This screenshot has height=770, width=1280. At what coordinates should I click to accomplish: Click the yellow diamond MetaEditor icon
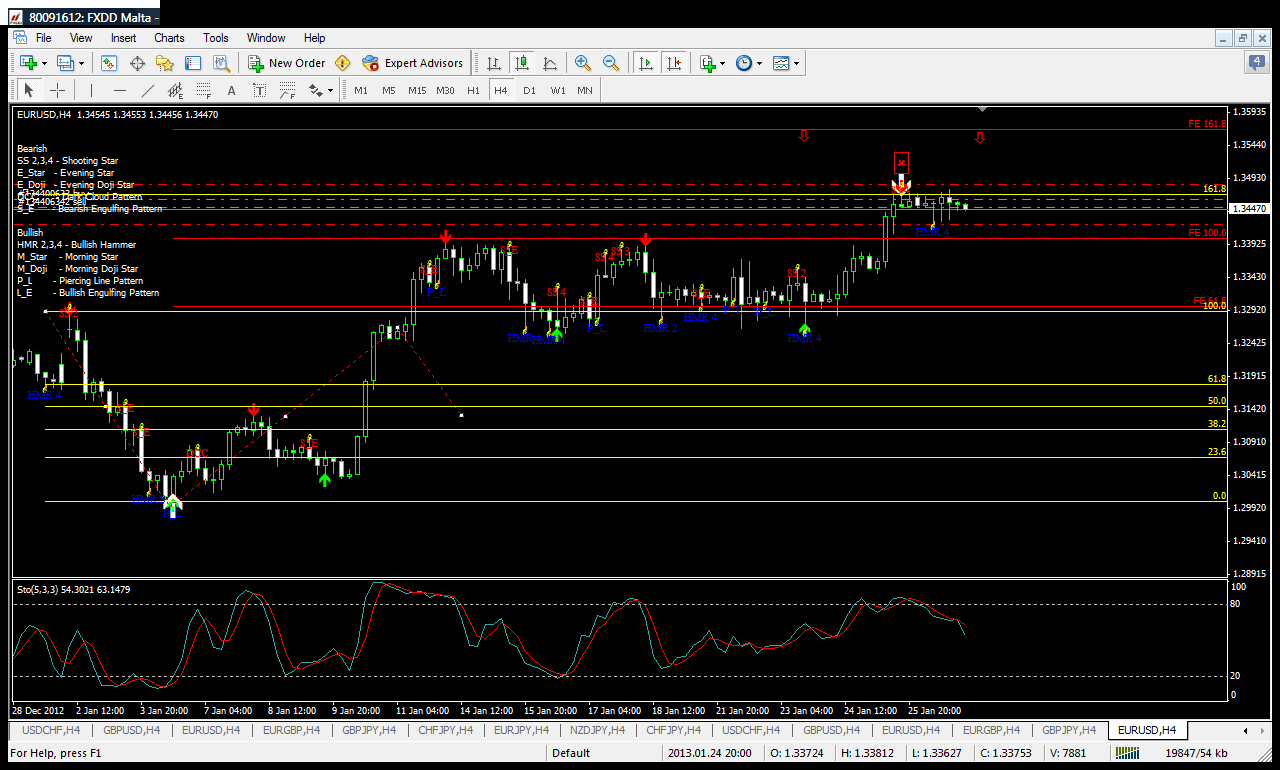[343, 63]
